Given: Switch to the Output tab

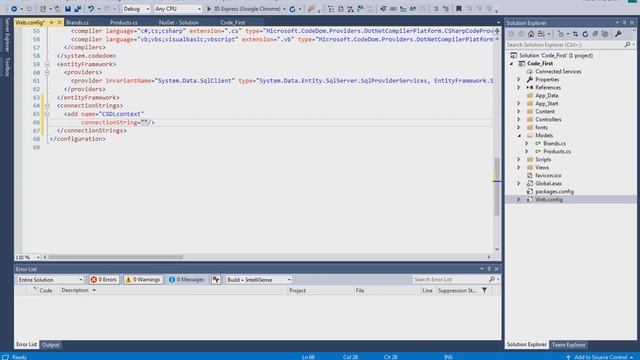Looking at the screenshot, I should coord(51,344).
